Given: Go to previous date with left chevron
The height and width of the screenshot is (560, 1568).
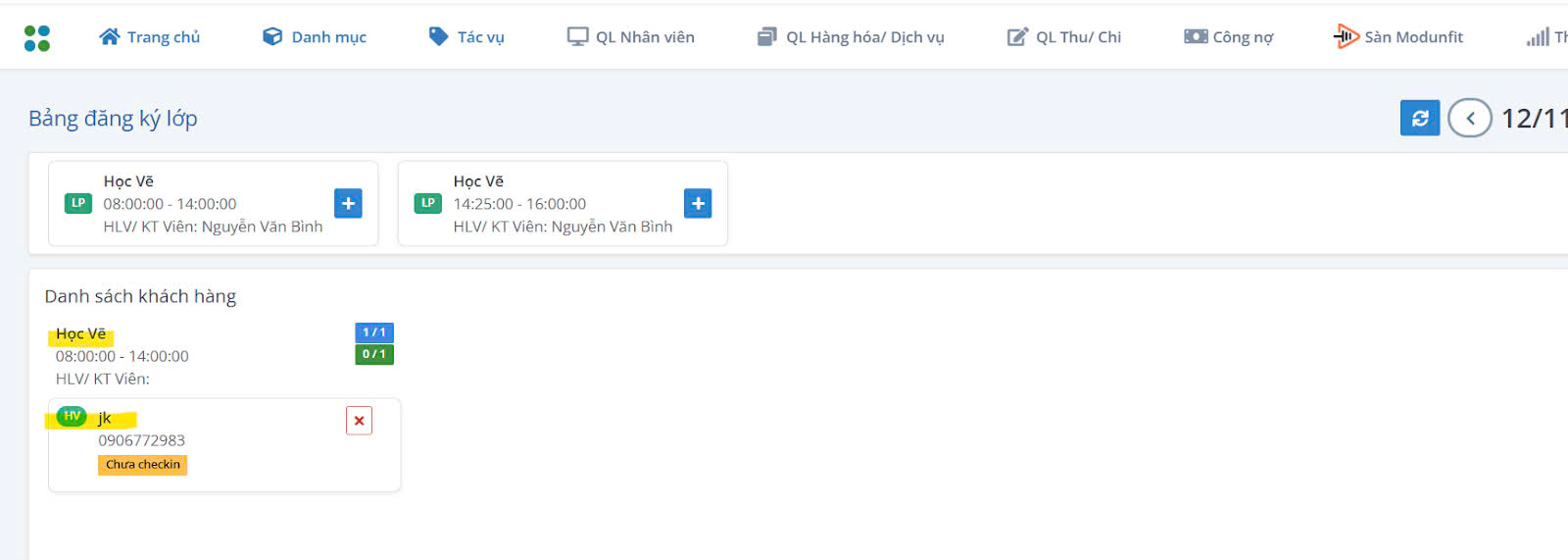Looking at the screenshot, I should click(x=1469, y=119).
